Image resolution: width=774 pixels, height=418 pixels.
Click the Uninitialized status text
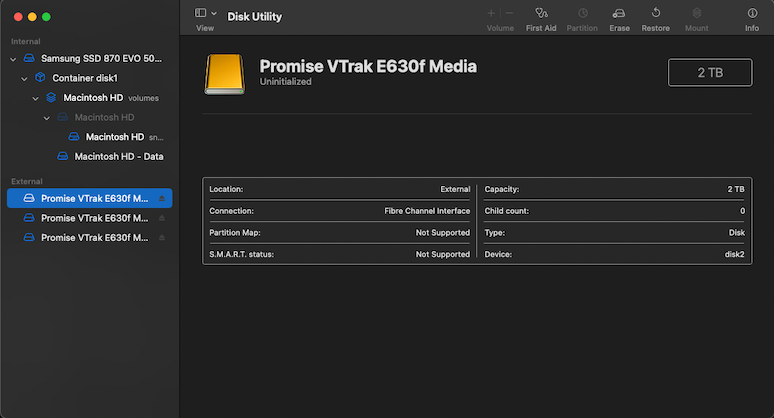click(285, 82)
